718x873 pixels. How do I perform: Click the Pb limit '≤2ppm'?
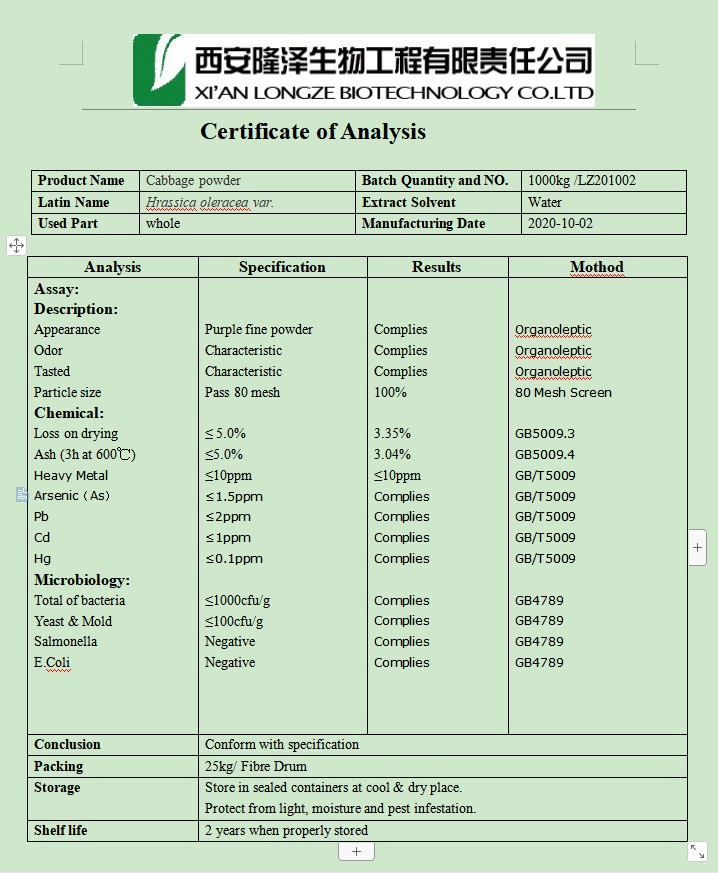click(228, 517)
